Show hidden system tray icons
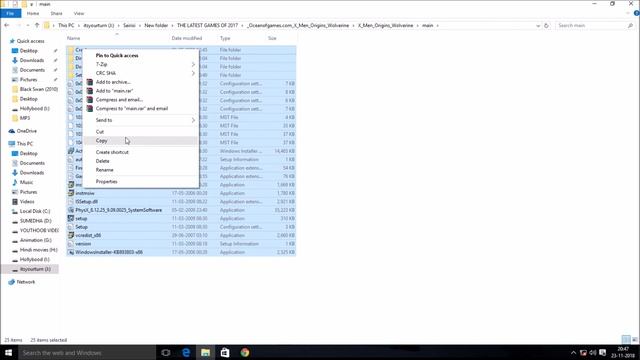640x360 pixels. click(x=573, y=353)
